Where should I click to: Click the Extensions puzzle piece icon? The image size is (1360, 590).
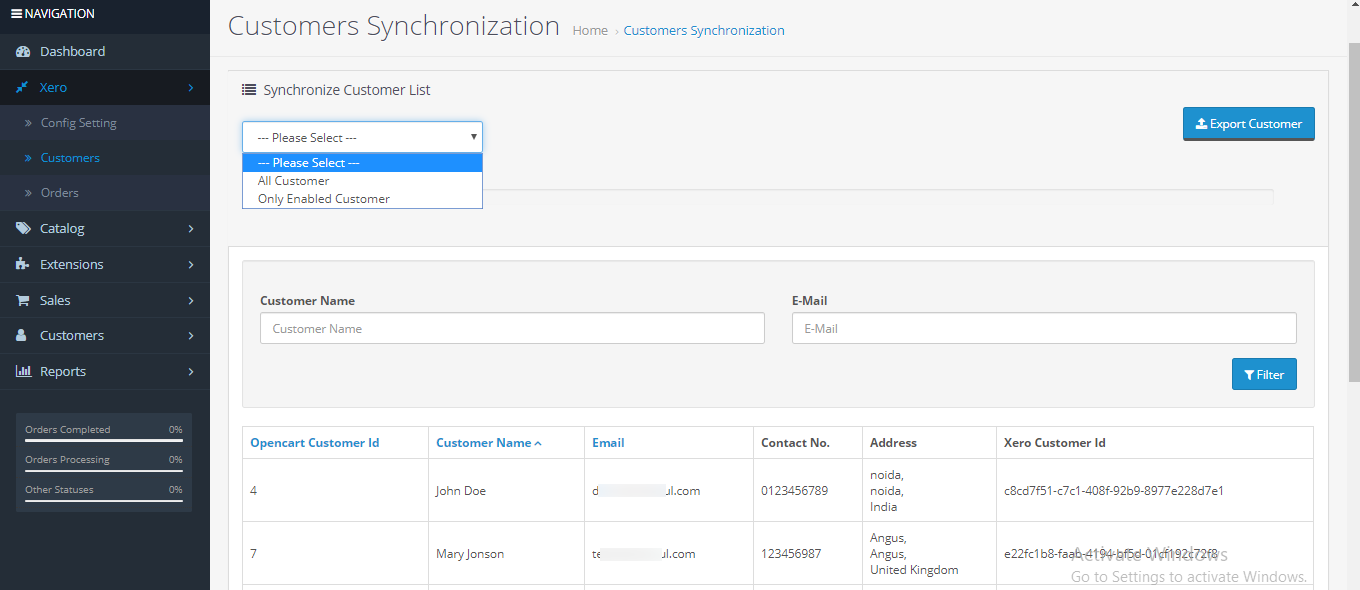coord(23,265)
